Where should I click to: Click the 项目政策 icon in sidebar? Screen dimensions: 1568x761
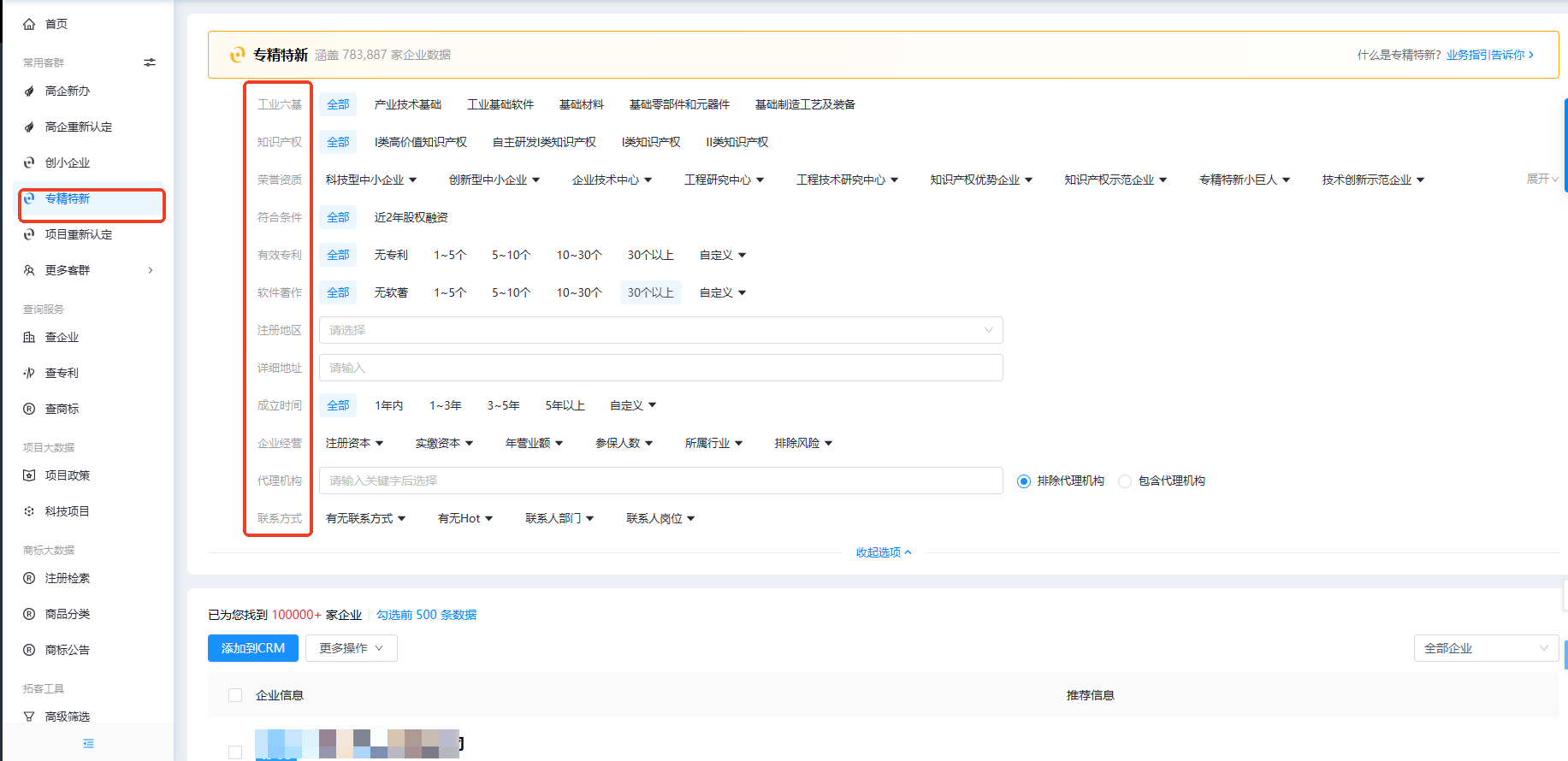coord(29,476)
